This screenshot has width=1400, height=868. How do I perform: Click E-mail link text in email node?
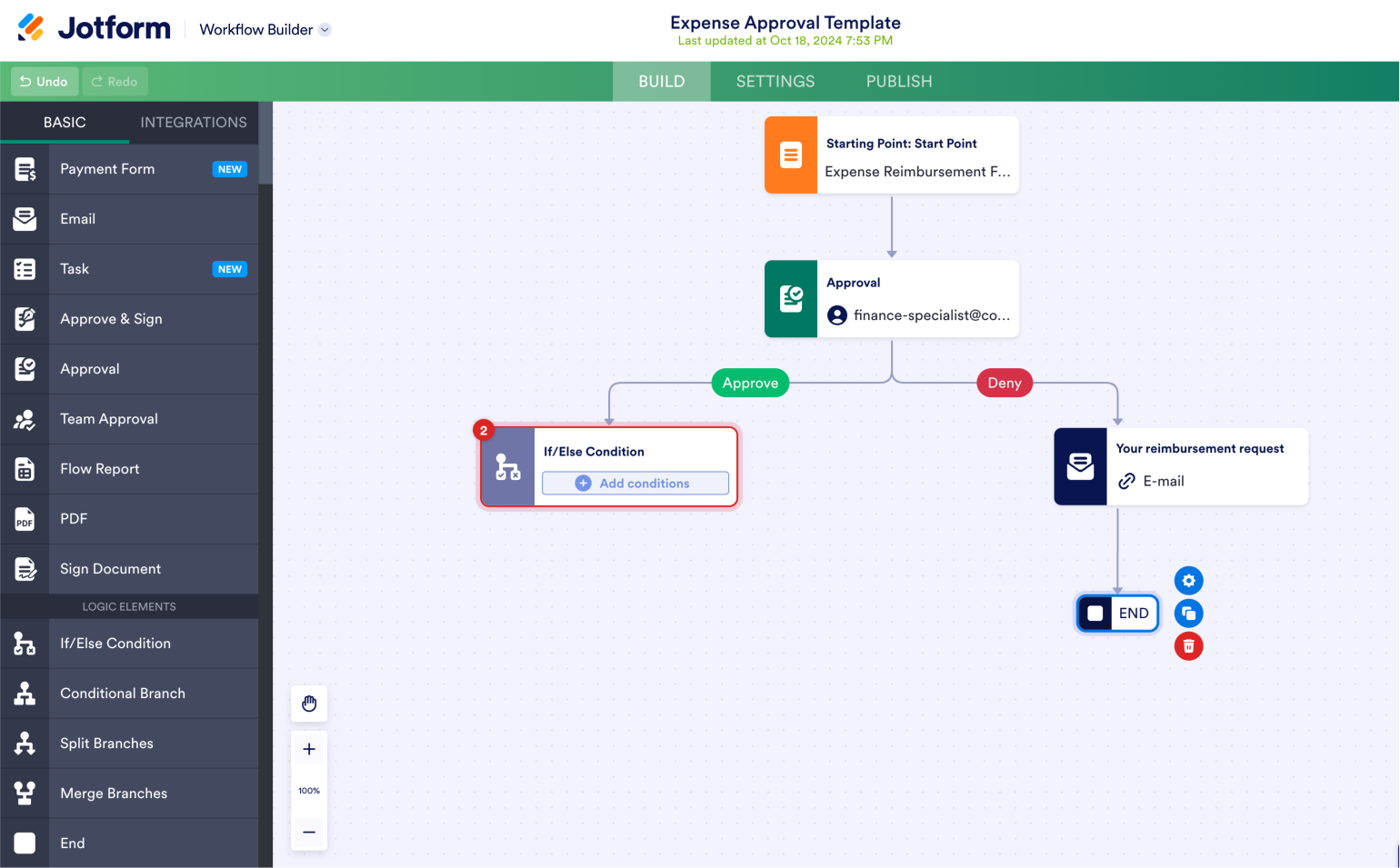coord(1164,481)
